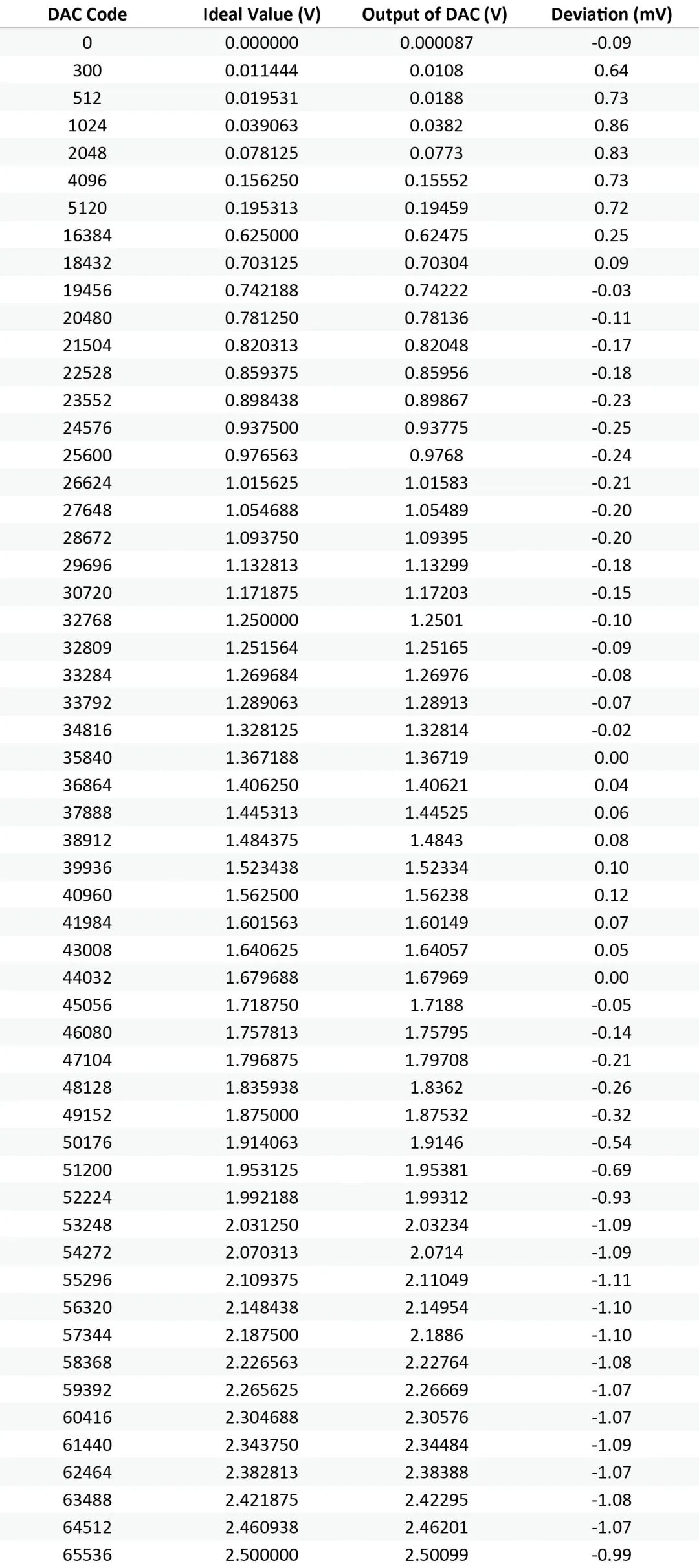Click DAC output cell 2.50099
Screen dimensions: 699x1568
point(436,1555)
